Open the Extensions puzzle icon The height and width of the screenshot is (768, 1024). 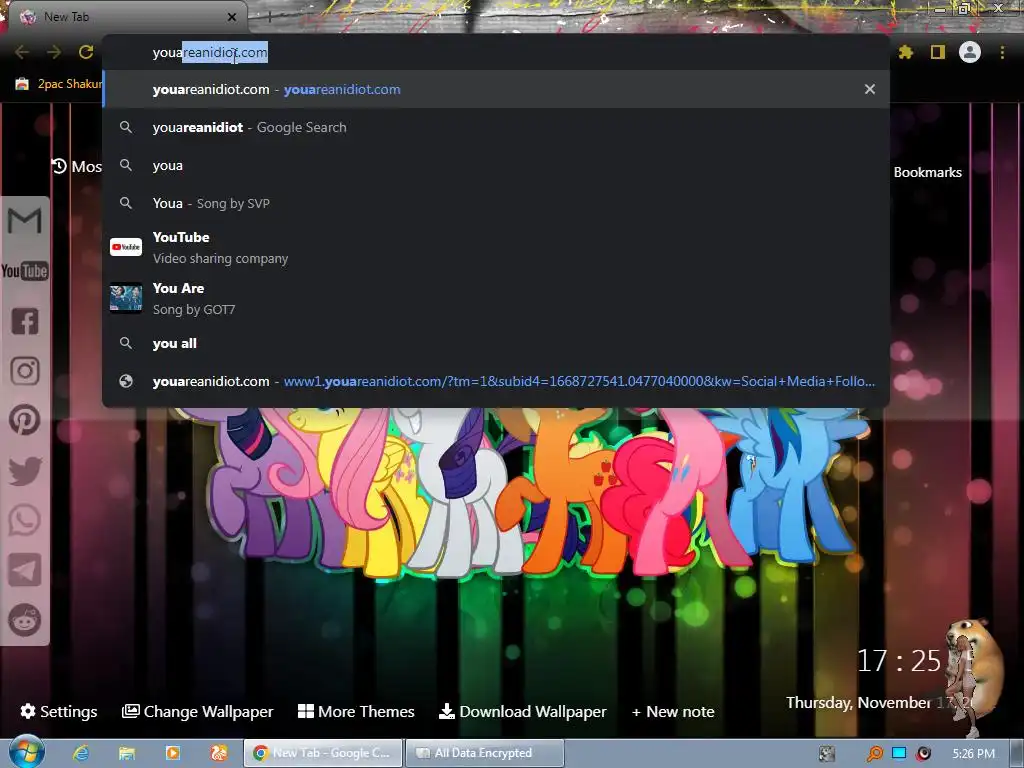(906, 52)
